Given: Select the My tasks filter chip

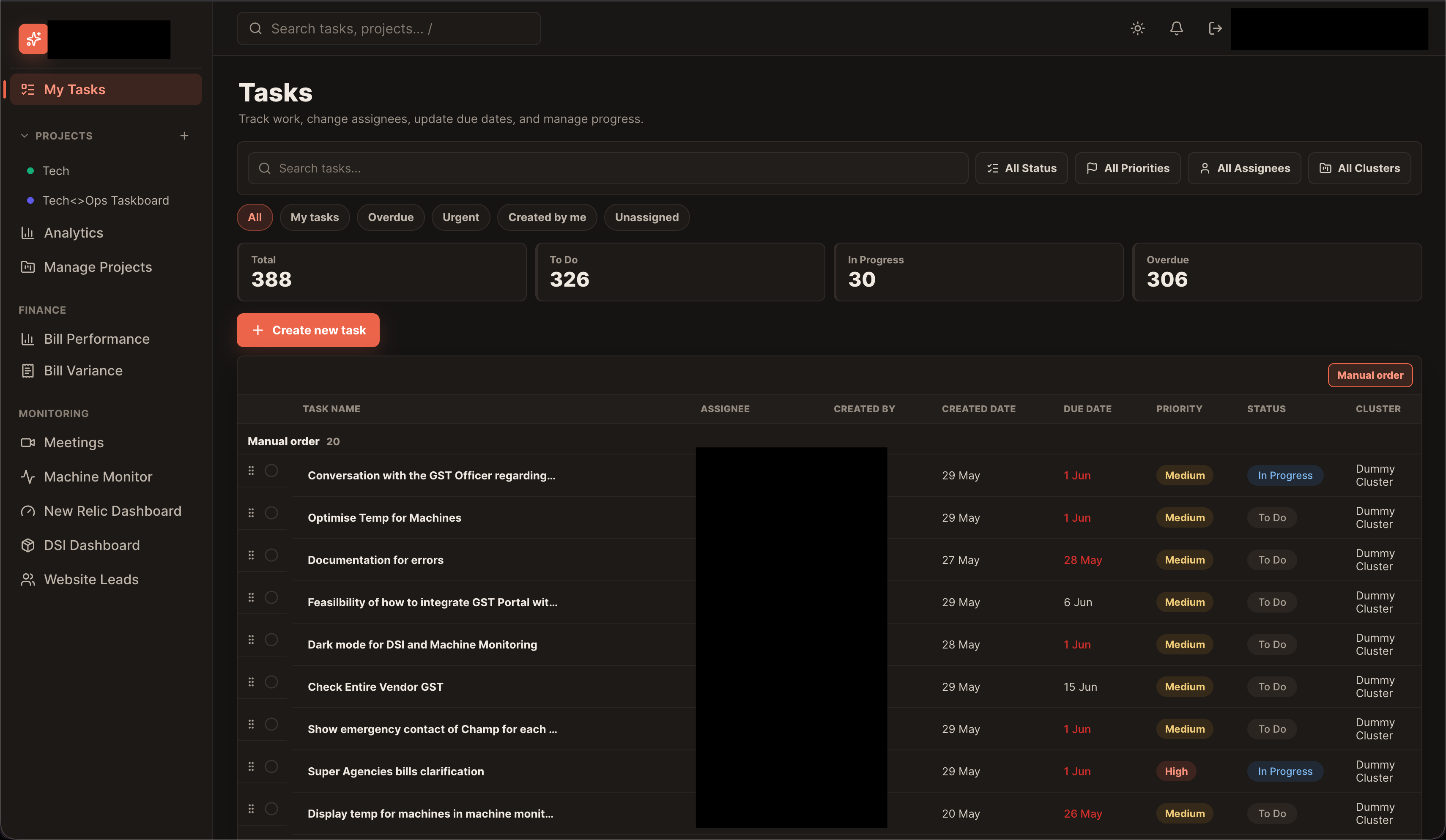Looking at the screenshot, I should (315, 217).
